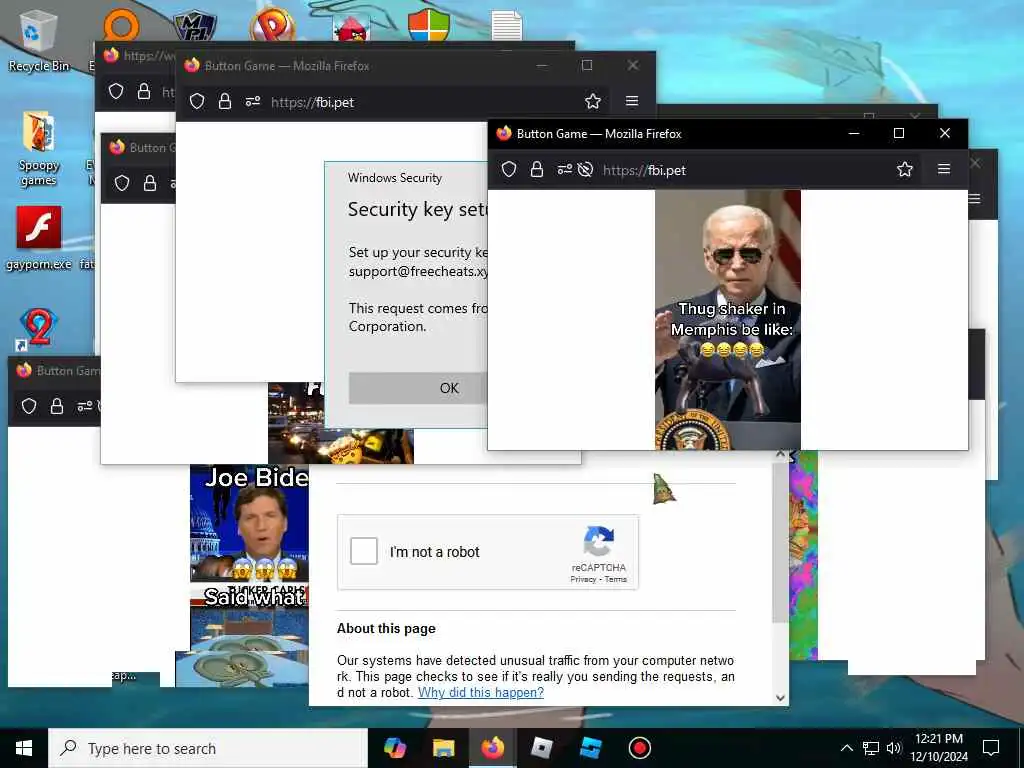The width and height of the screenshot is (1024, 768).
Task: Click the padlock icon in the dimmed fbi.pet window
Action: click(225, 101)
